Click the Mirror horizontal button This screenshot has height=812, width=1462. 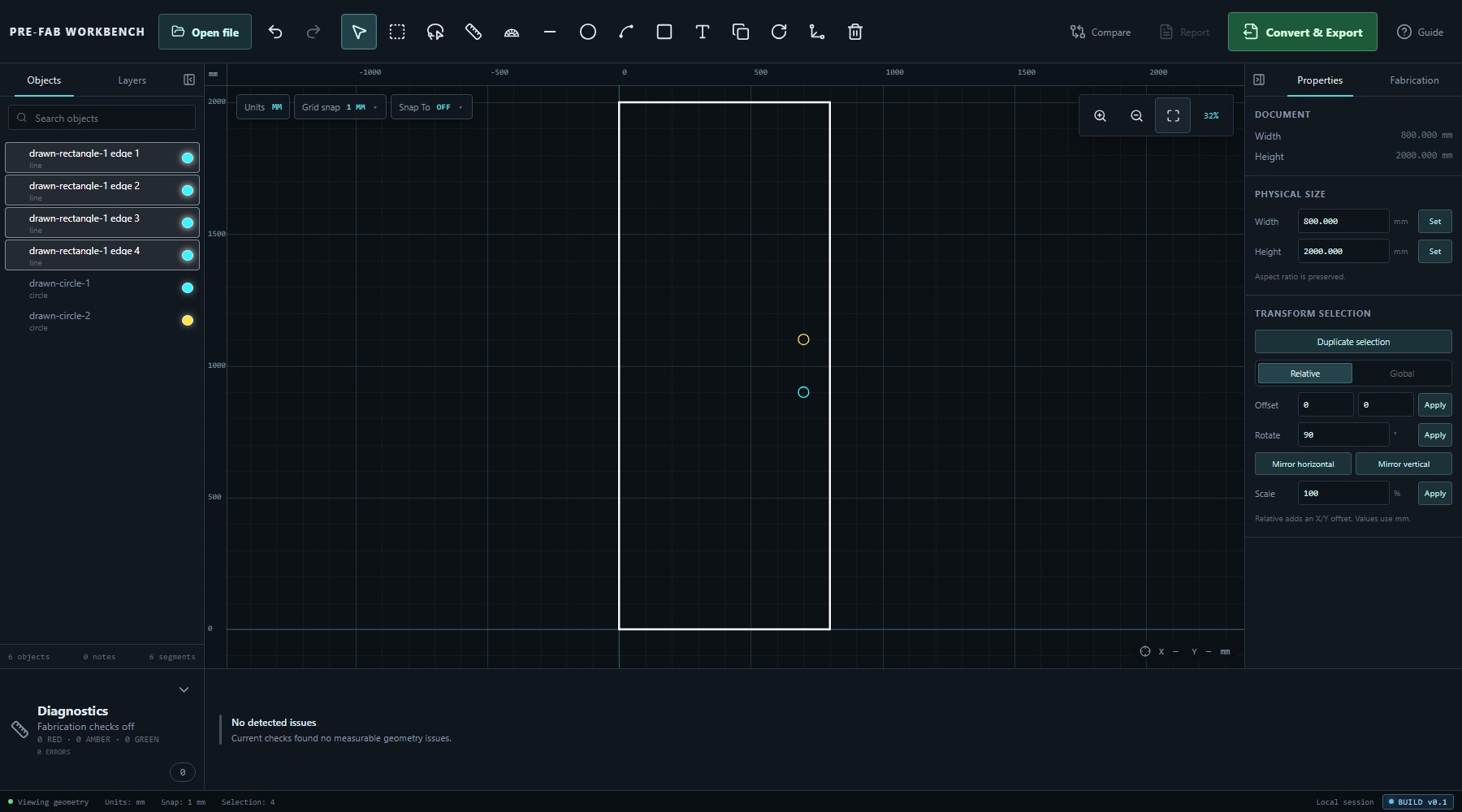click(1303, 464)
